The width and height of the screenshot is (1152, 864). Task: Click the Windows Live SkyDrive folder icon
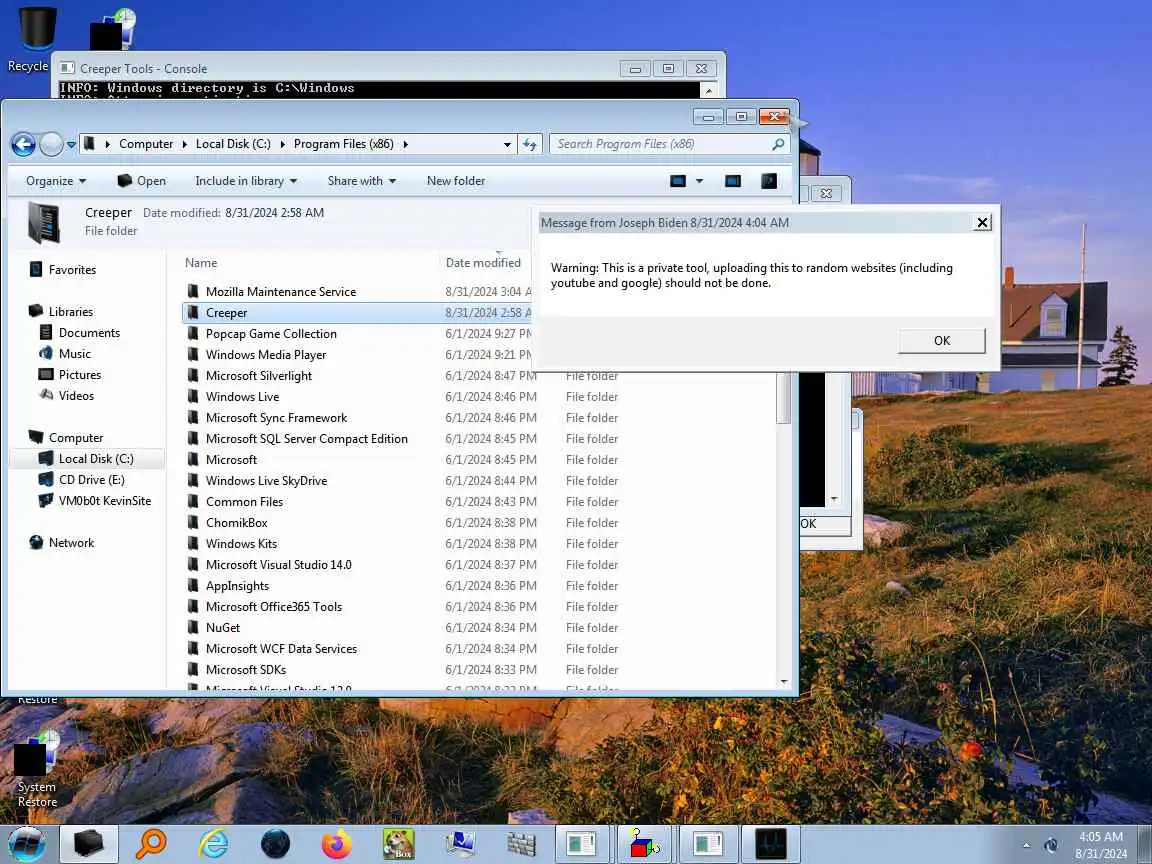tap(192, 480)
